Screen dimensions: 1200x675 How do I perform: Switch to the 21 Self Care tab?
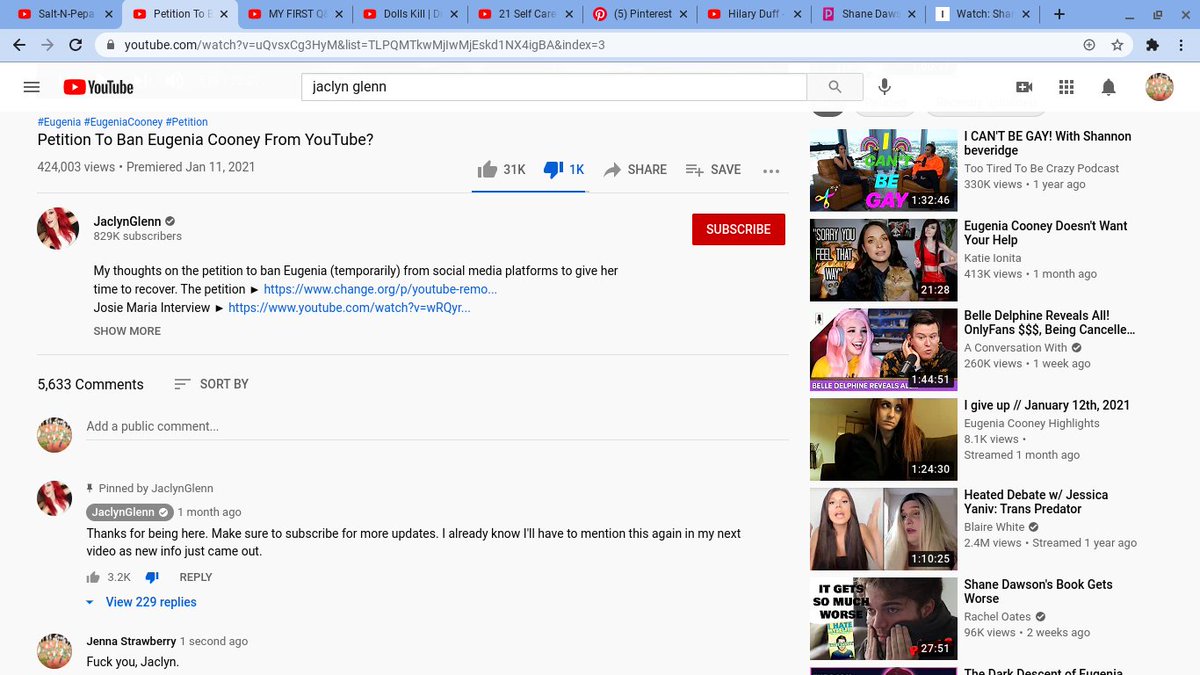(x=527, y=14)
